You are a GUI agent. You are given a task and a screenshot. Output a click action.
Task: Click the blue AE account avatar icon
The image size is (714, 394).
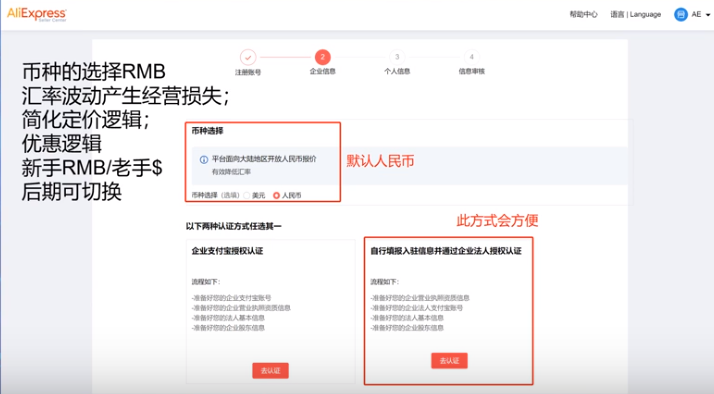(681, 15)
